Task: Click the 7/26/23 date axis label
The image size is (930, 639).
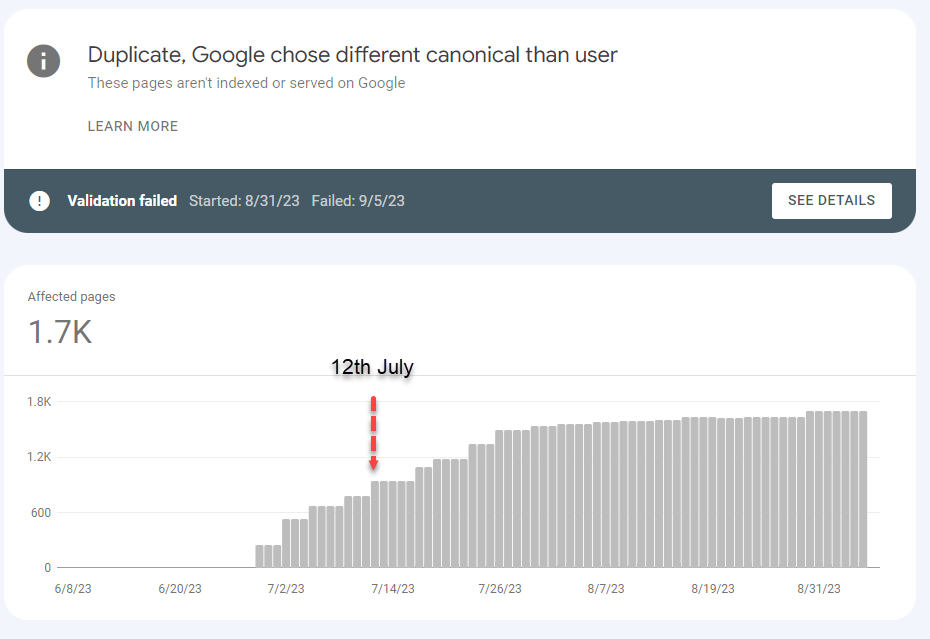Action: 500,589
